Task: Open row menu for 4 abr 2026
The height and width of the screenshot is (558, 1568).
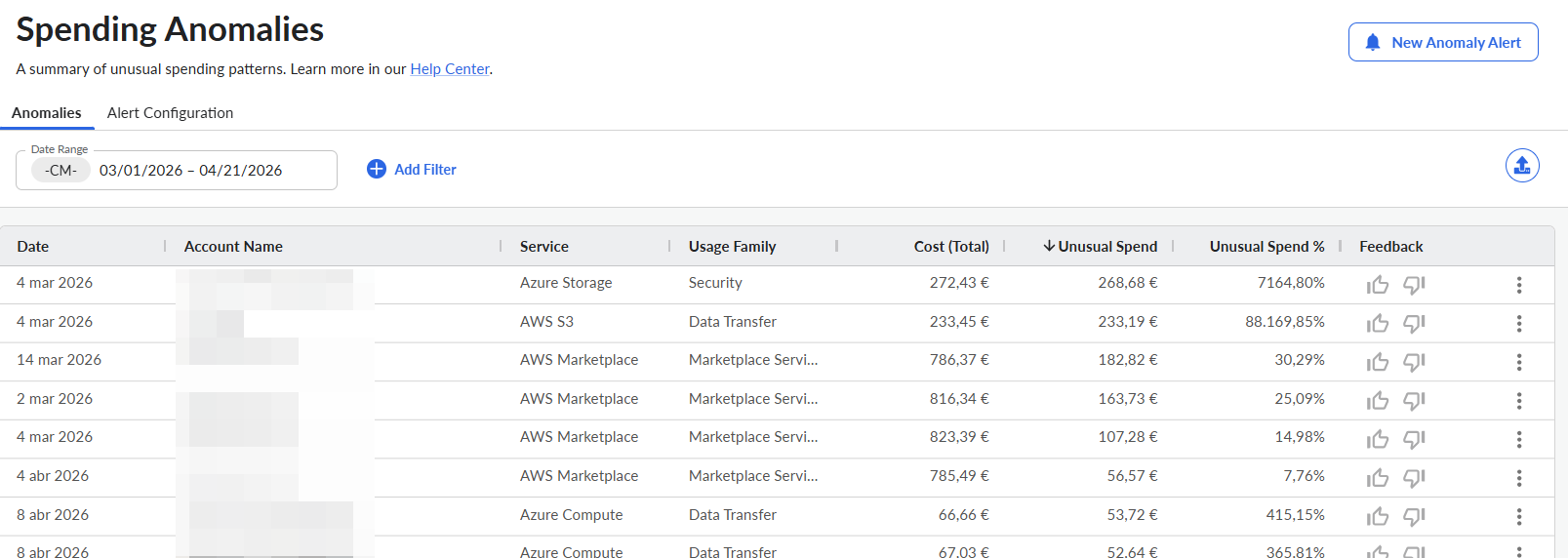Action: click(1519, 478)
